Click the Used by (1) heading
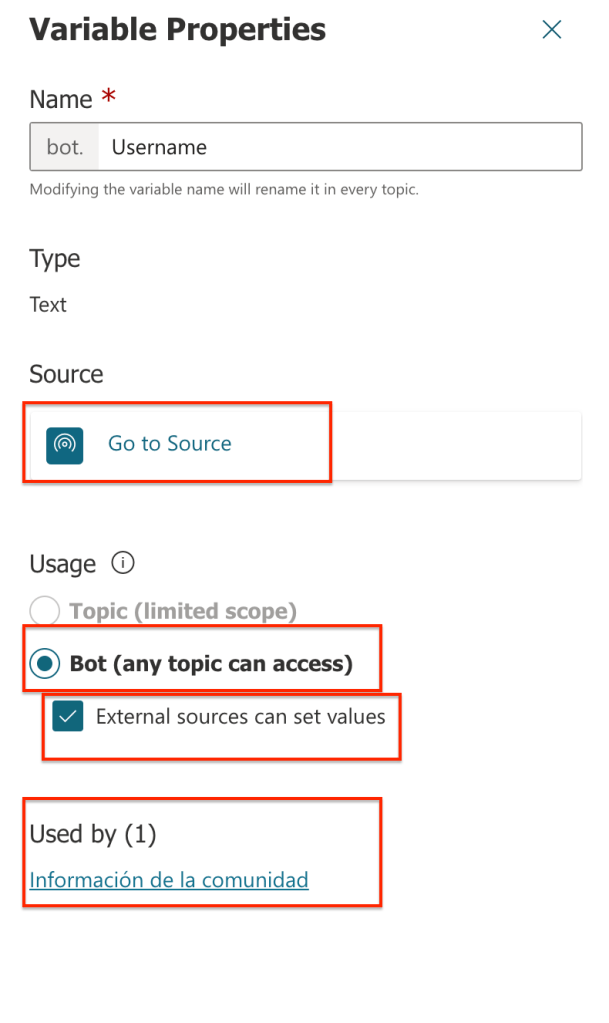609x1023 pixels. (93, 834)
